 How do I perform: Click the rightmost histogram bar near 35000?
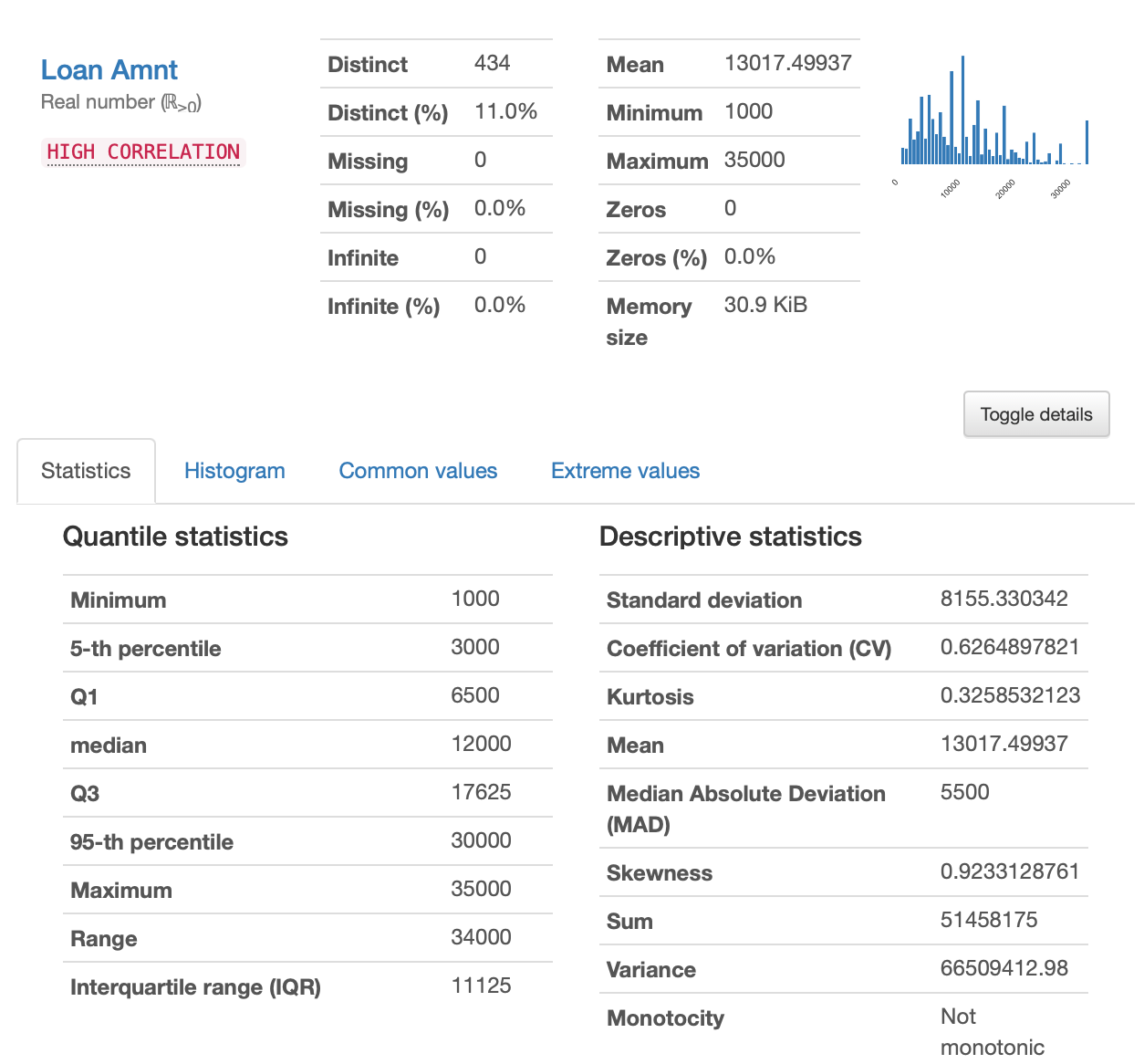coord(1087,142)
